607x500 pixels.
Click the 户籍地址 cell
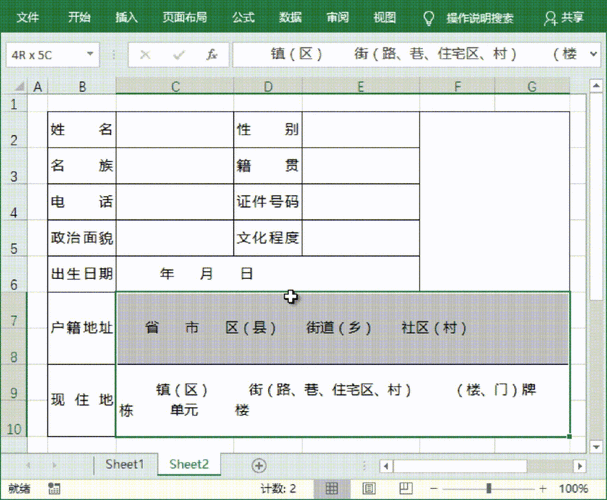[x=82, y=328]
